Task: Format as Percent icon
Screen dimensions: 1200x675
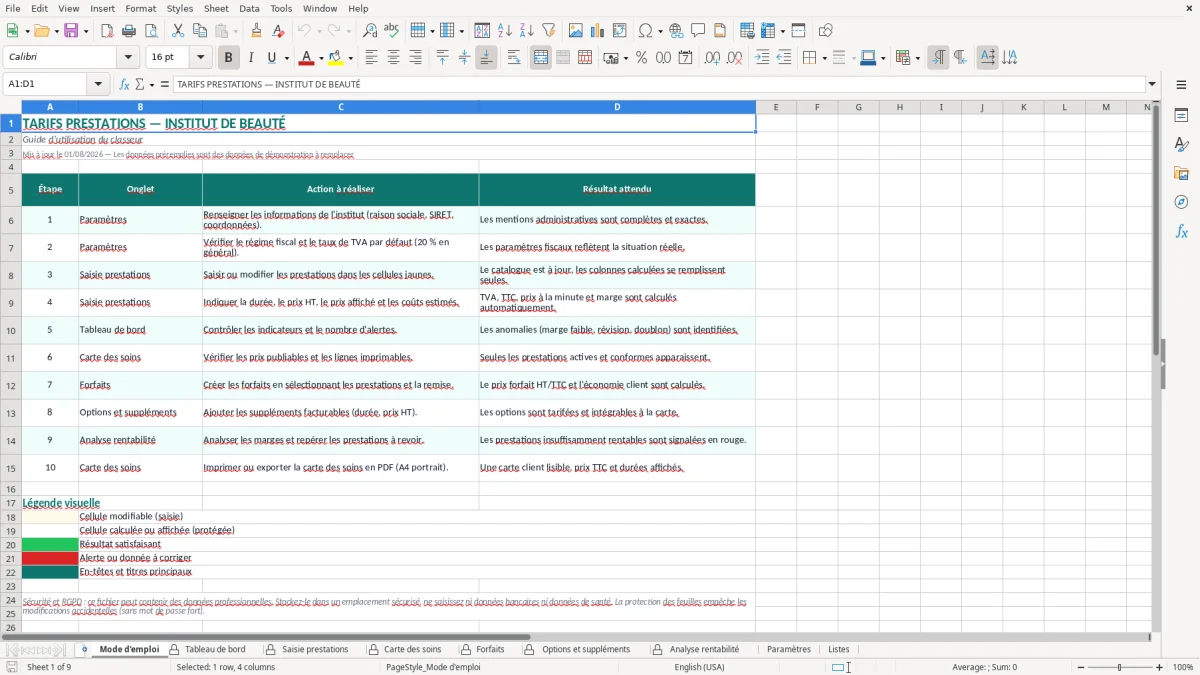Action: (x=641, y=58)
